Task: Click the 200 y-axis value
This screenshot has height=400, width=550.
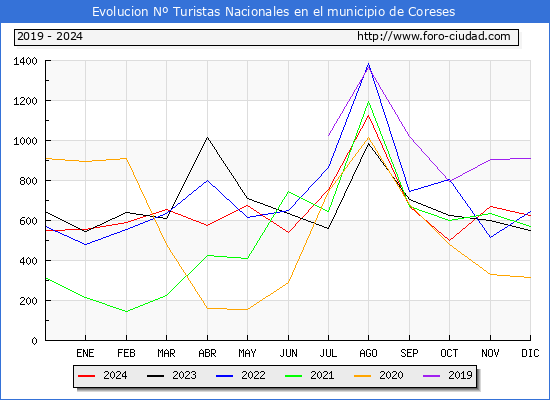Action: click(x=28, y=301)
